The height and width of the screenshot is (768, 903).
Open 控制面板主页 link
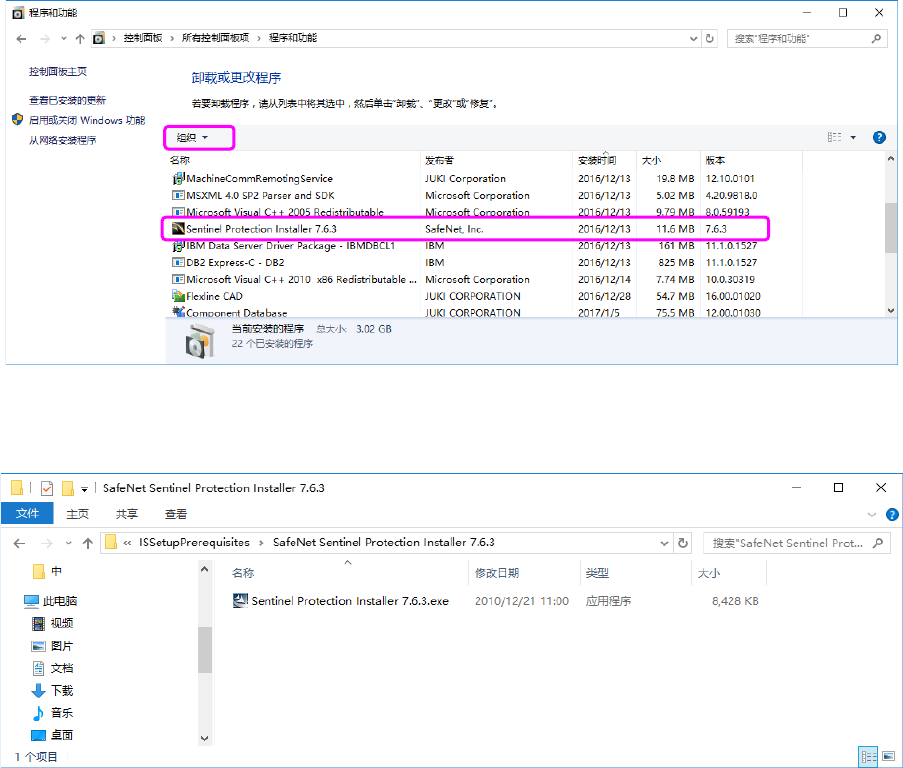58,71
